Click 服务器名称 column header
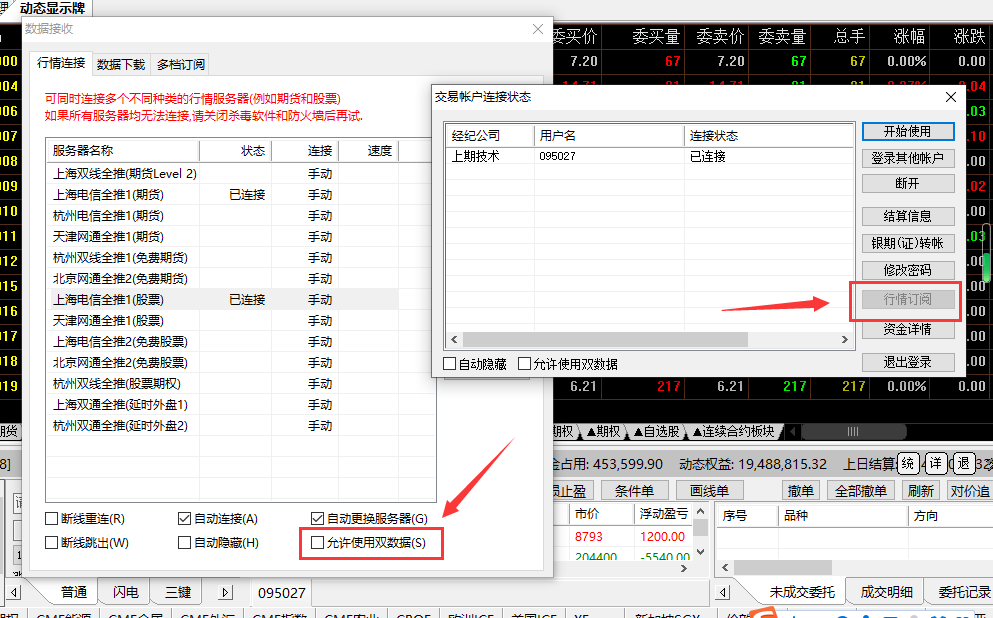This screenshot has width=993, height=618. pyautogui.click(x=123, y=151)
